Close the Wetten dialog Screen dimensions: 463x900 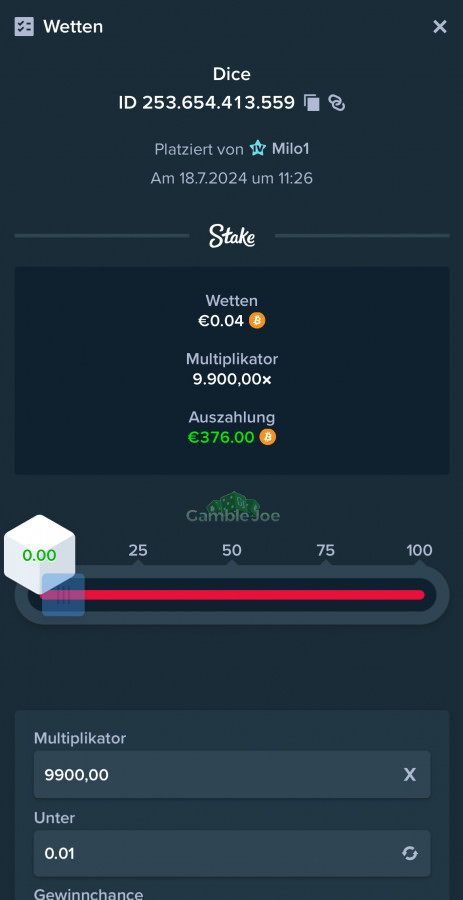tap(439, 26)
